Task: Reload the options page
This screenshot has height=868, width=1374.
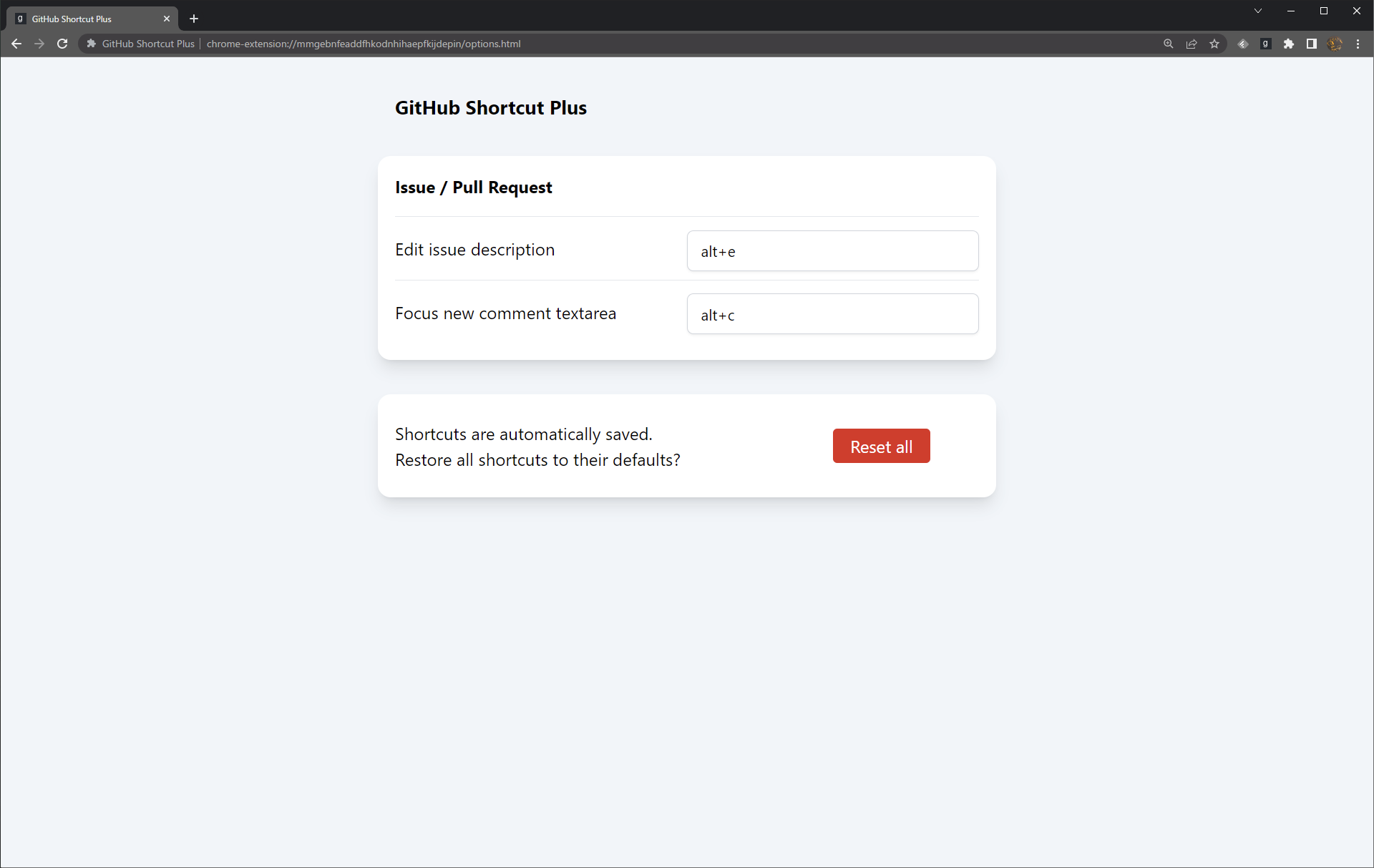Action: coord(62,44)
